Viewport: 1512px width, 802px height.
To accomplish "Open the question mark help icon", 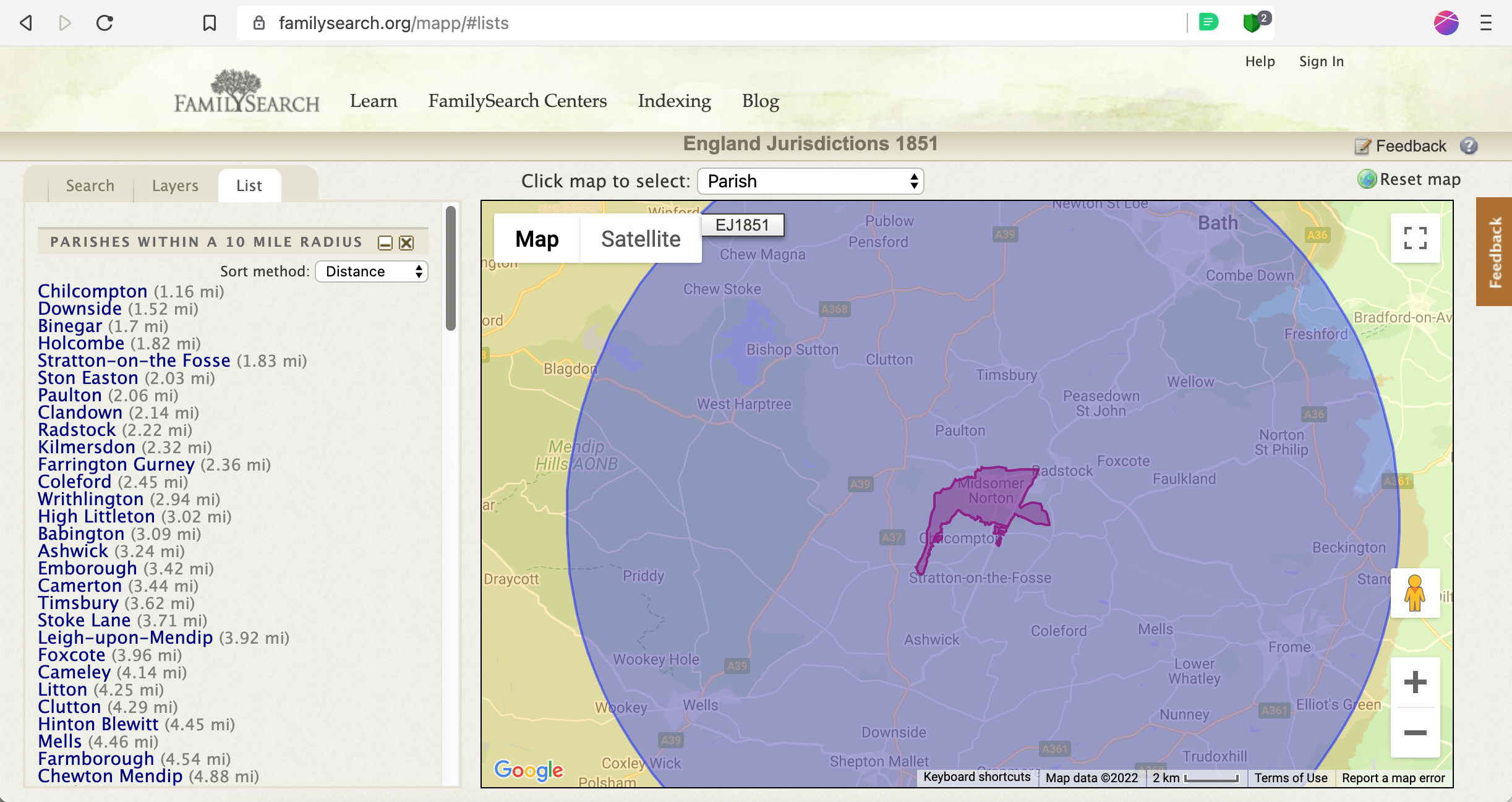I will (x=1469, y=146).
